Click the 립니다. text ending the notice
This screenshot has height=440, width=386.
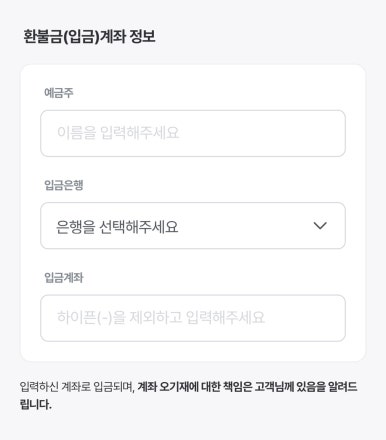coord(36,405)
